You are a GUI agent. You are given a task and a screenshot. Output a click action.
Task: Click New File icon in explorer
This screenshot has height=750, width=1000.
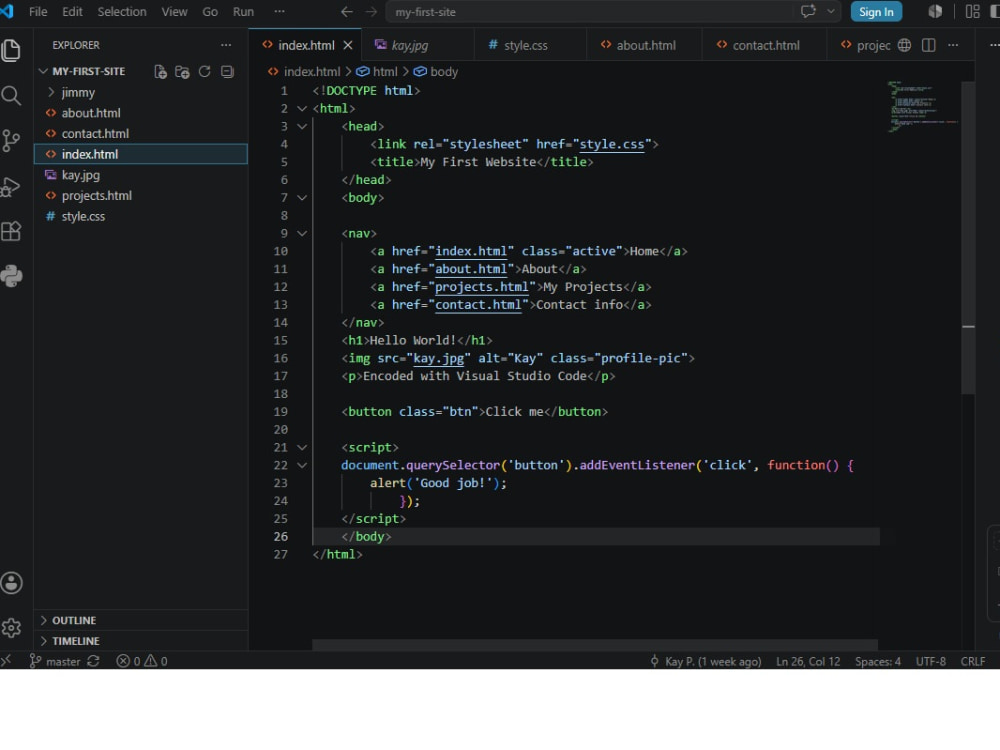point(161,71)
